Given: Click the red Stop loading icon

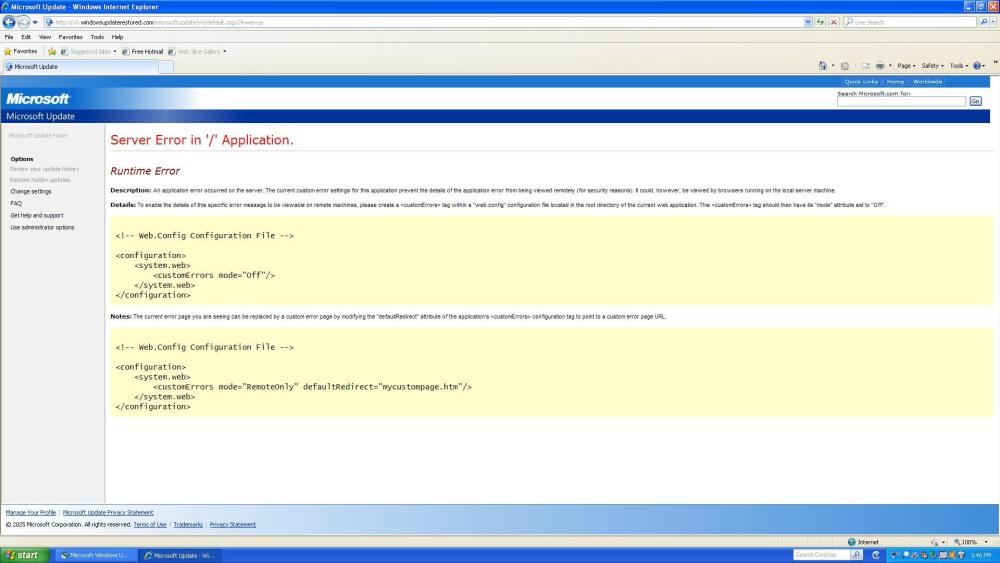Looking at the screenshot, I should [834, 22].
